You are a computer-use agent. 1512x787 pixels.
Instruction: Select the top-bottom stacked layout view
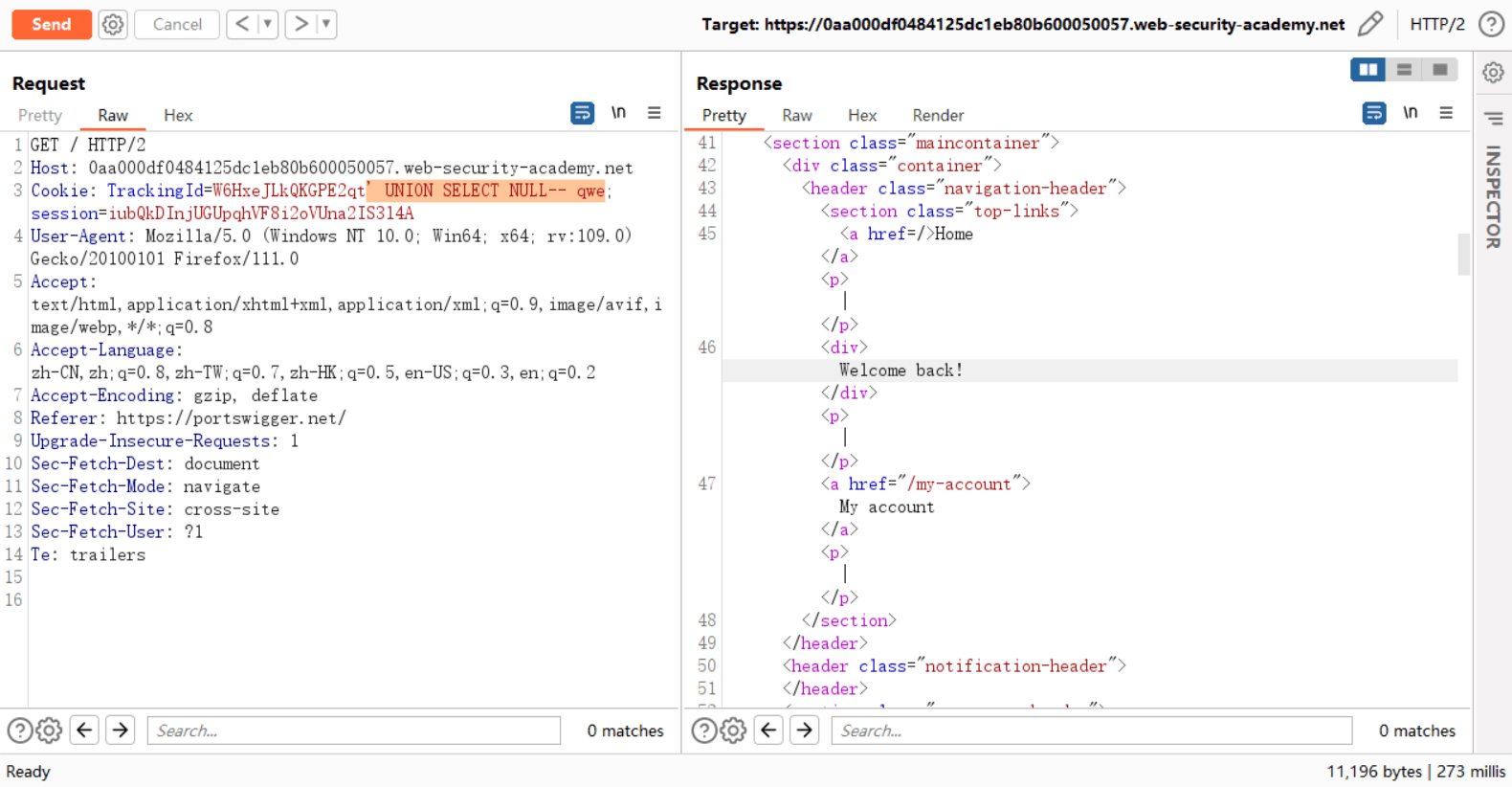[x=1404, y=70]
